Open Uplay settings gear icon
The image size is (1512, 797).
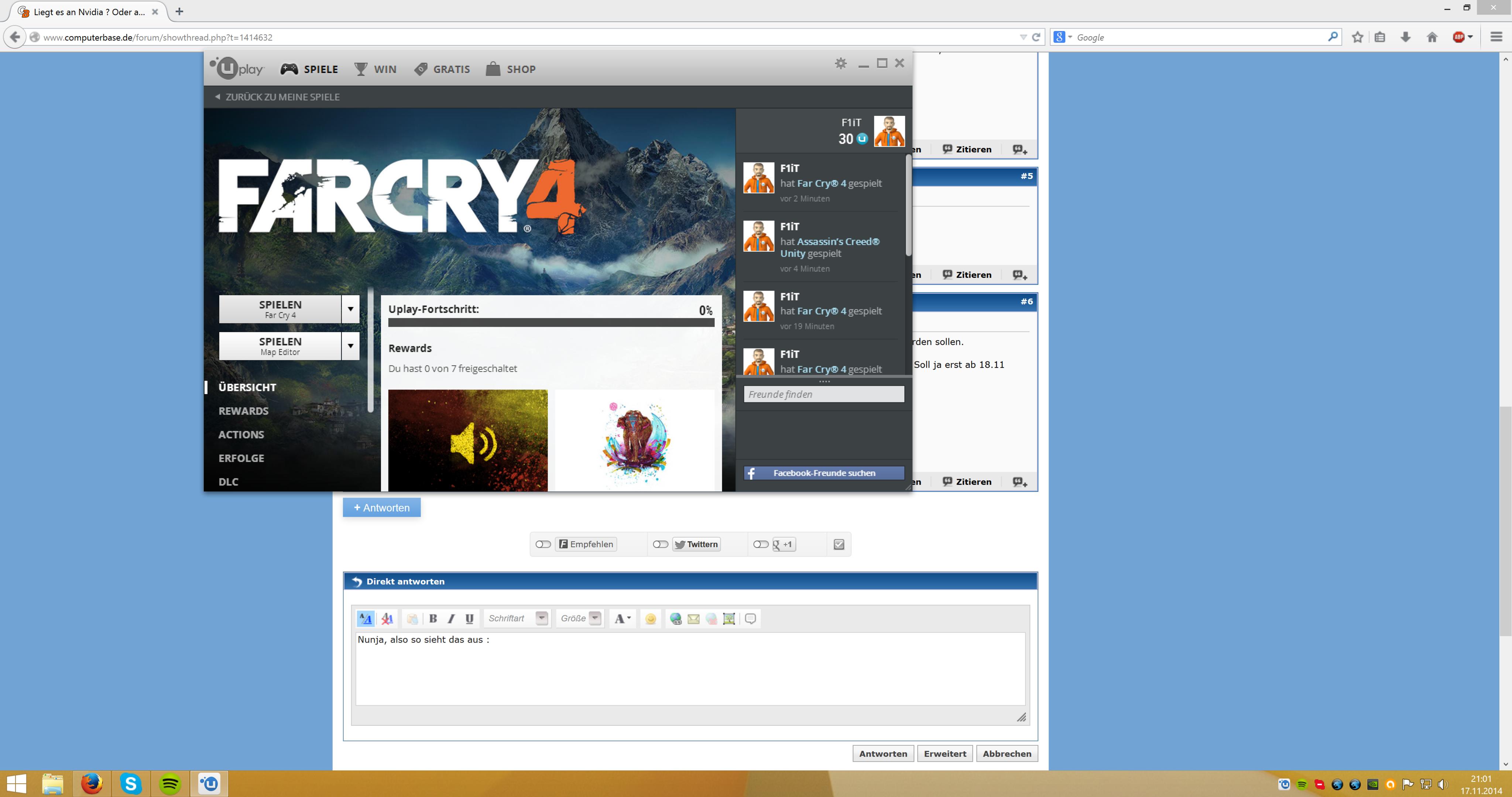coord(840,63)
